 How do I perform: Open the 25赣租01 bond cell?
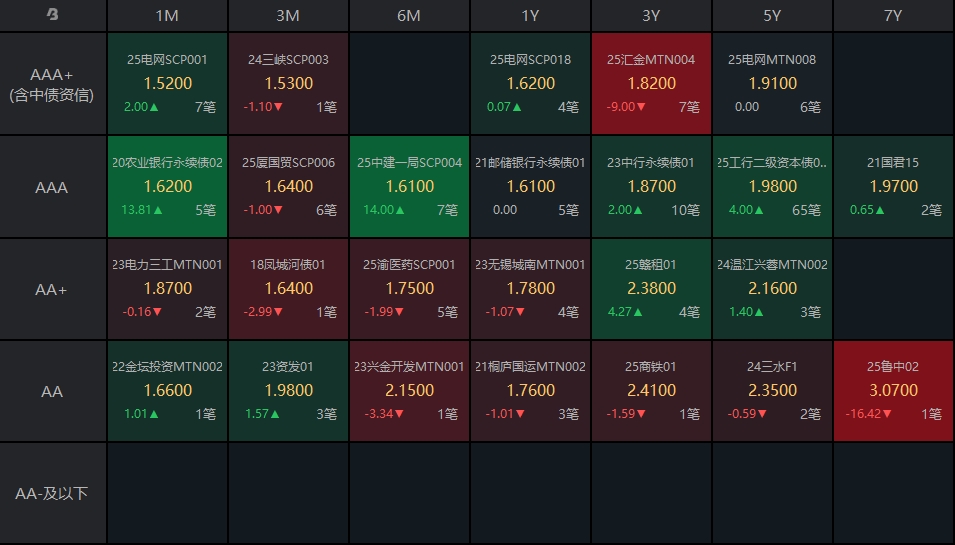[x=651, y=289]
